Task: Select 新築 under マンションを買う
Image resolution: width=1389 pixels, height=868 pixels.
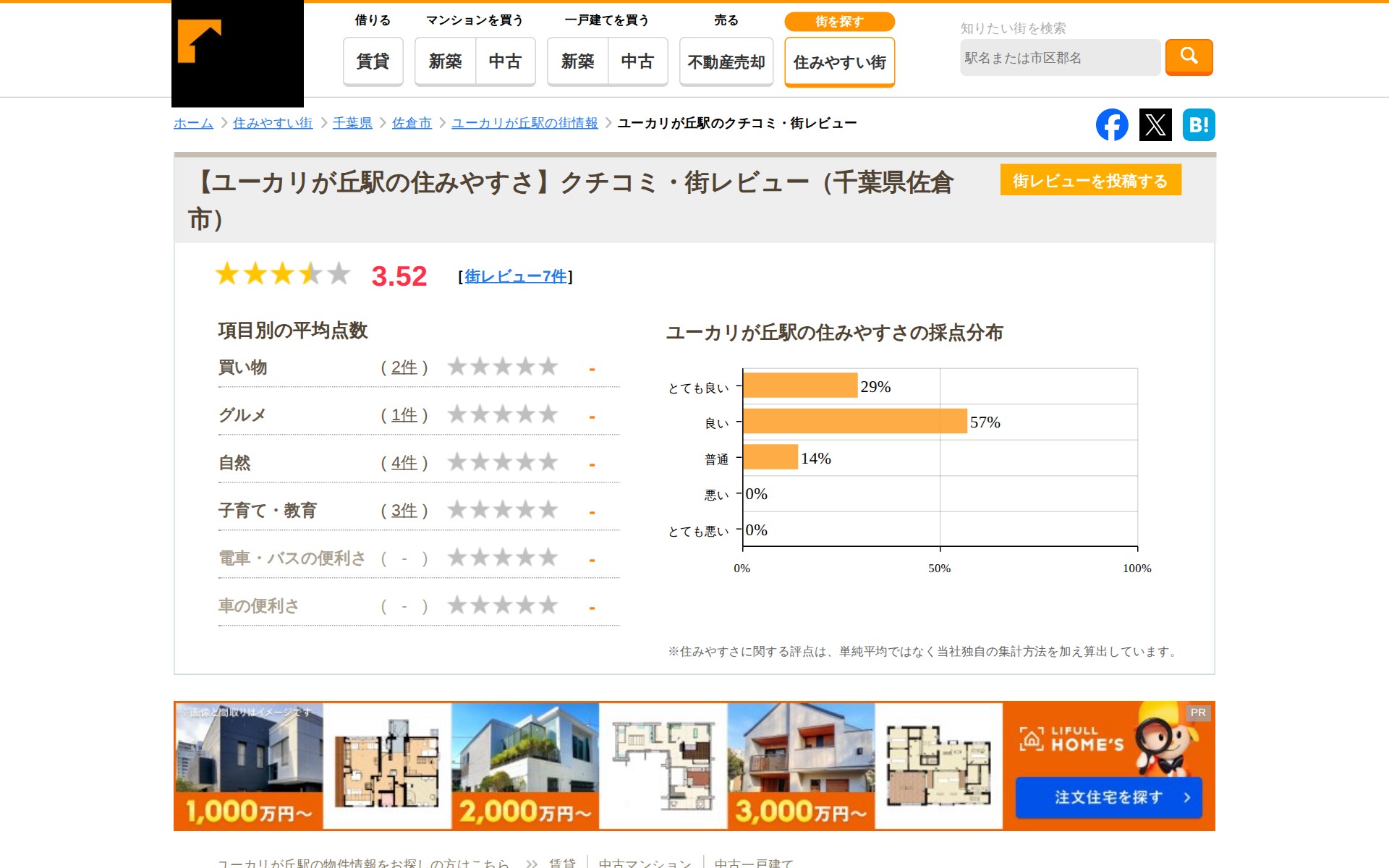Action: coord(446,61)
